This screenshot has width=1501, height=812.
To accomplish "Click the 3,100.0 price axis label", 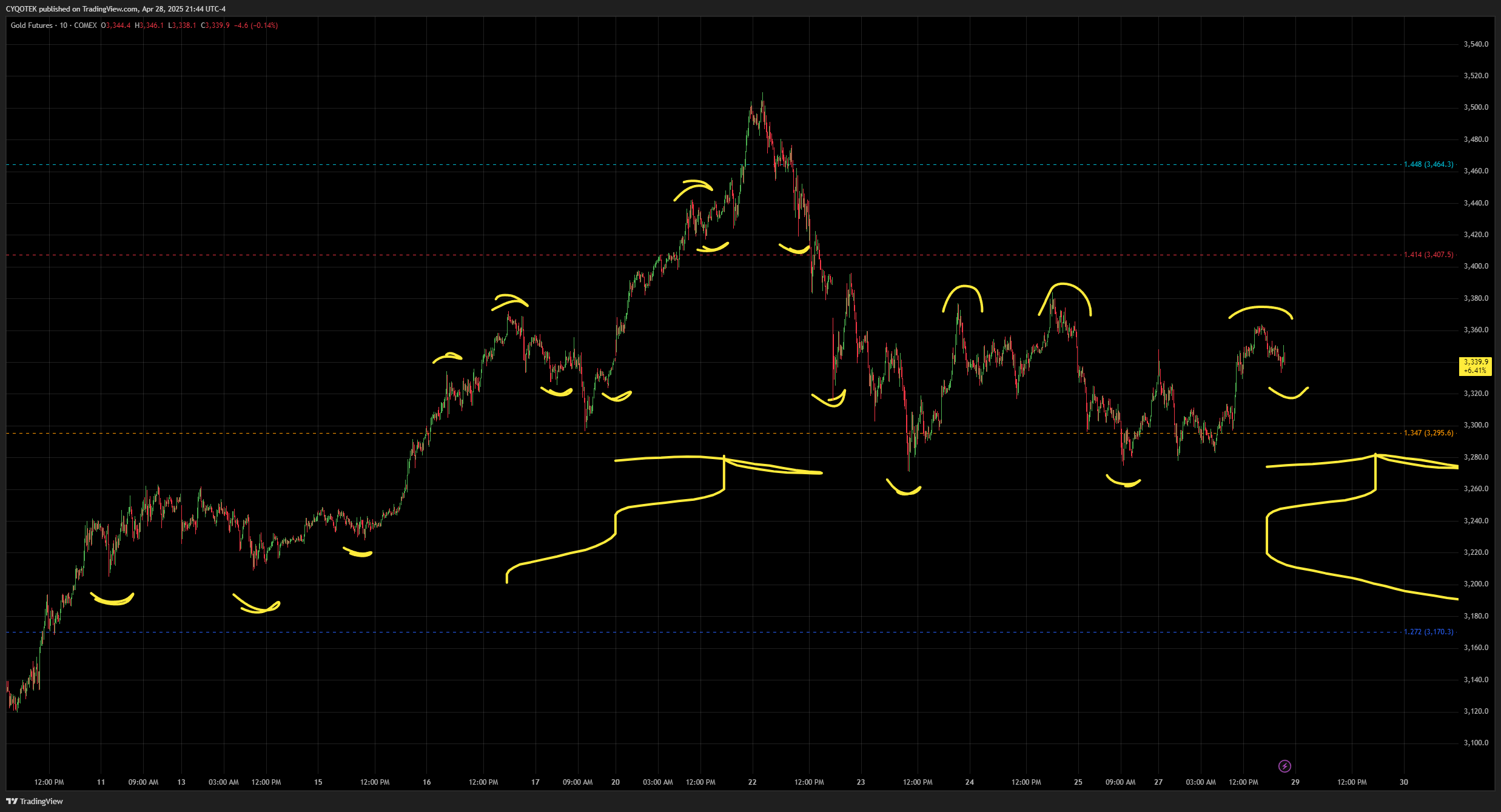I will (x=1476, y=743).
